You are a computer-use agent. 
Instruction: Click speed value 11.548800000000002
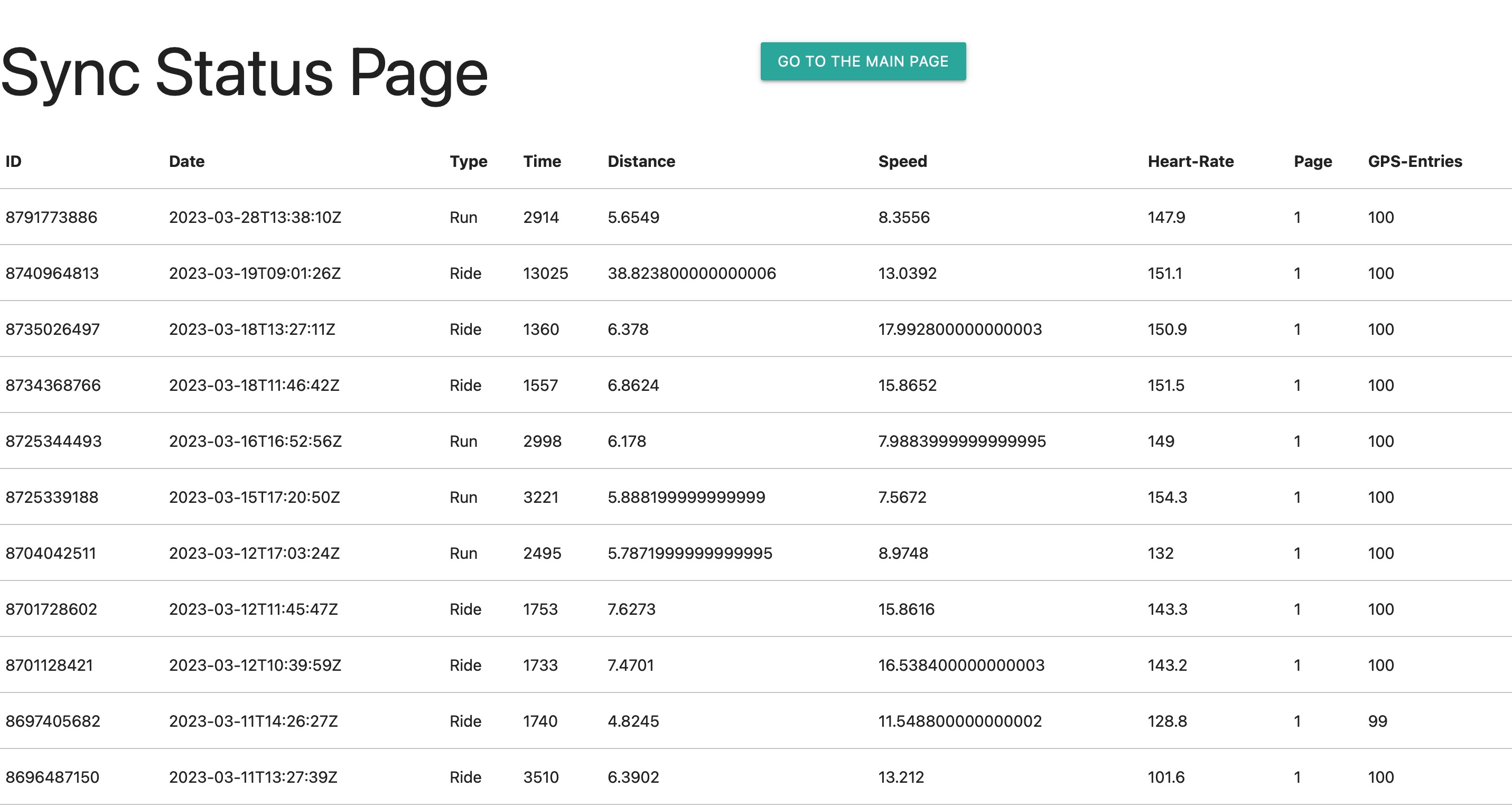(960, 721)
